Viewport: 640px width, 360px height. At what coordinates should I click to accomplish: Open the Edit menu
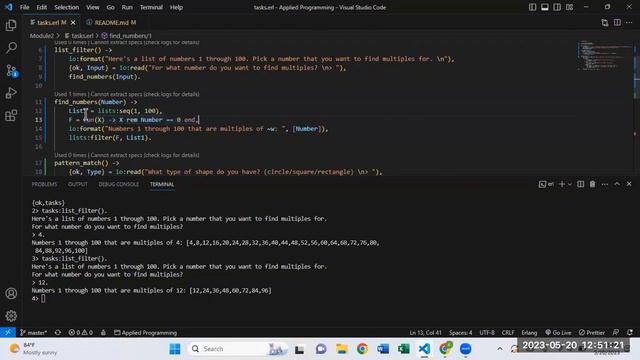pyautogui.click(x=42, y=7)
